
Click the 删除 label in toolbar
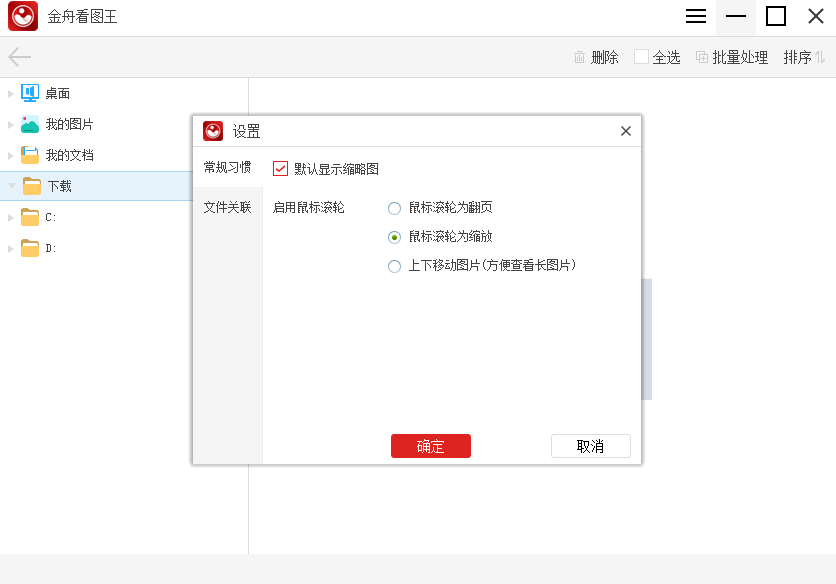click(605, 57)
